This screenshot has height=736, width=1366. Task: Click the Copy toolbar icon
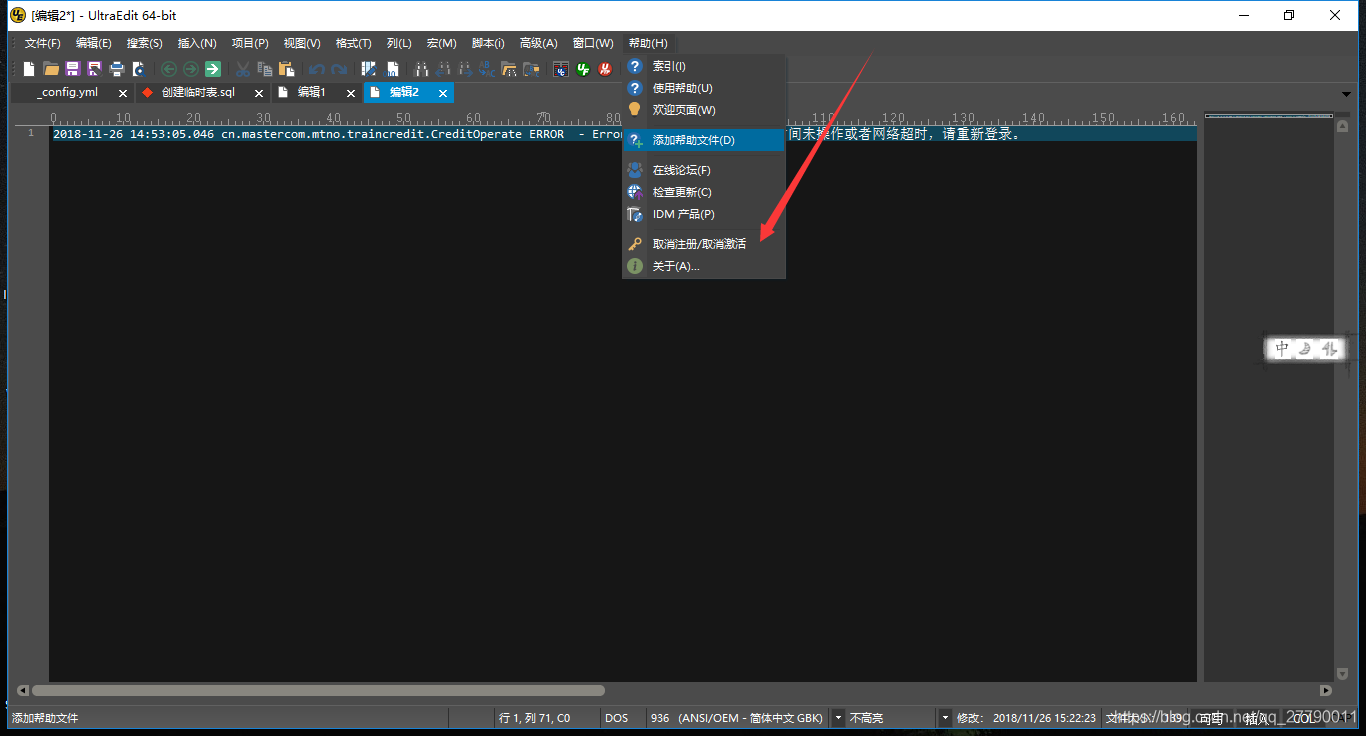264,69
